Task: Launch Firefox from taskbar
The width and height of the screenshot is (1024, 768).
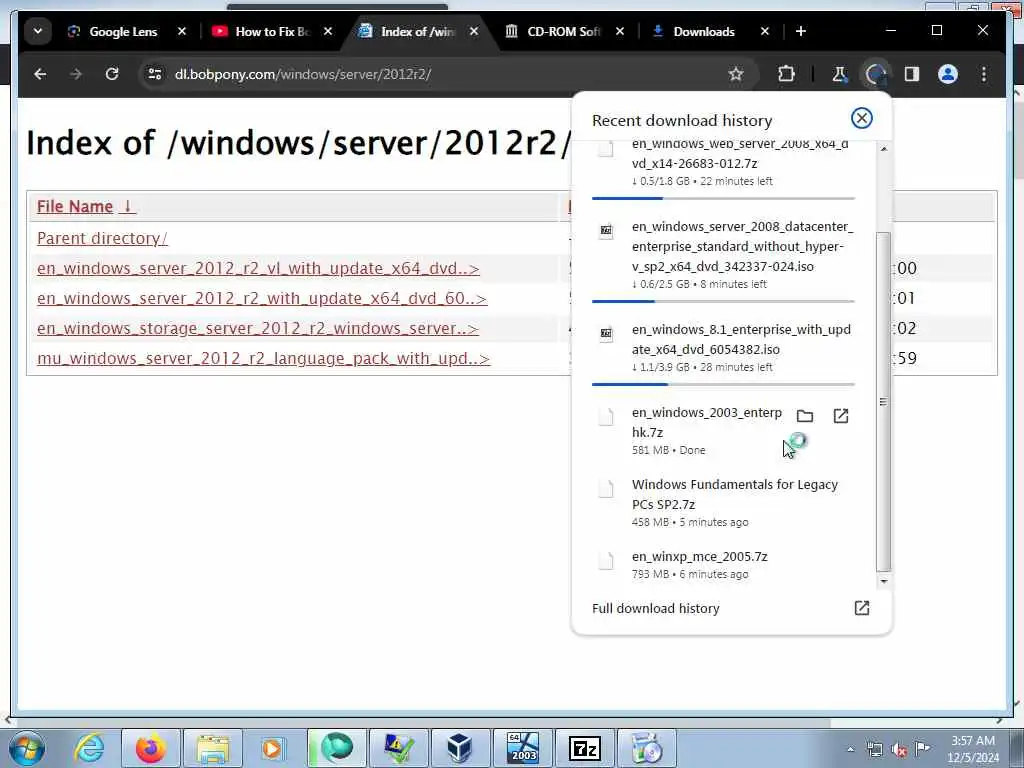Action: [x=150, y=748]
